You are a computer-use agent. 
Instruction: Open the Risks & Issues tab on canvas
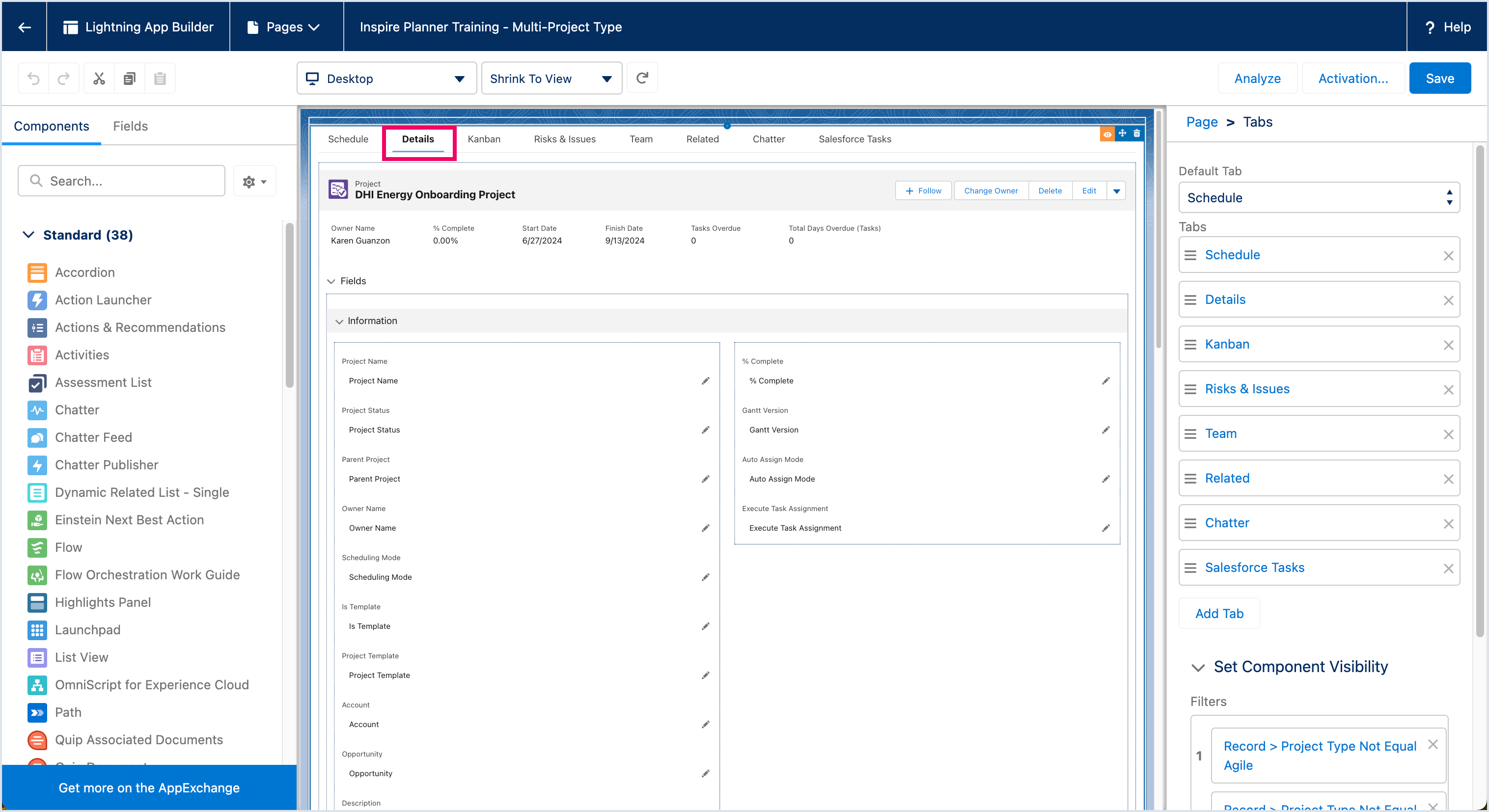click(565, 139)
